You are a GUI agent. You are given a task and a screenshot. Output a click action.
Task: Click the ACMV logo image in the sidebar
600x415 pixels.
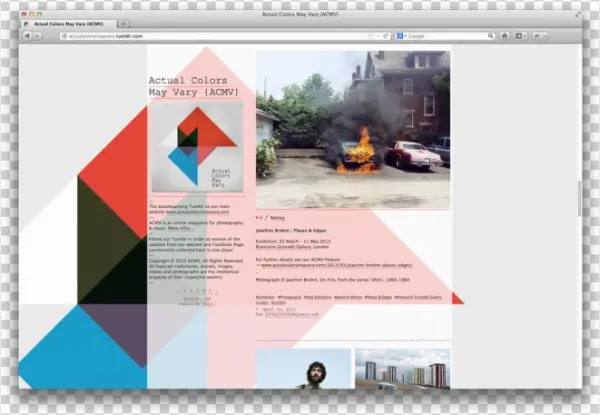(x=196, y=147)
